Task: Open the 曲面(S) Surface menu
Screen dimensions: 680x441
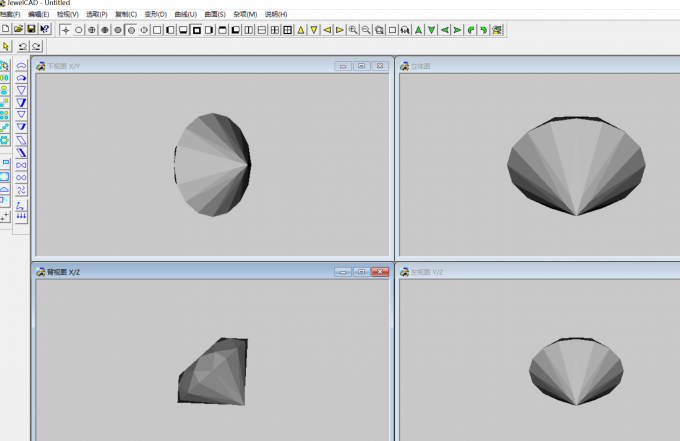Action: point(215,14)
